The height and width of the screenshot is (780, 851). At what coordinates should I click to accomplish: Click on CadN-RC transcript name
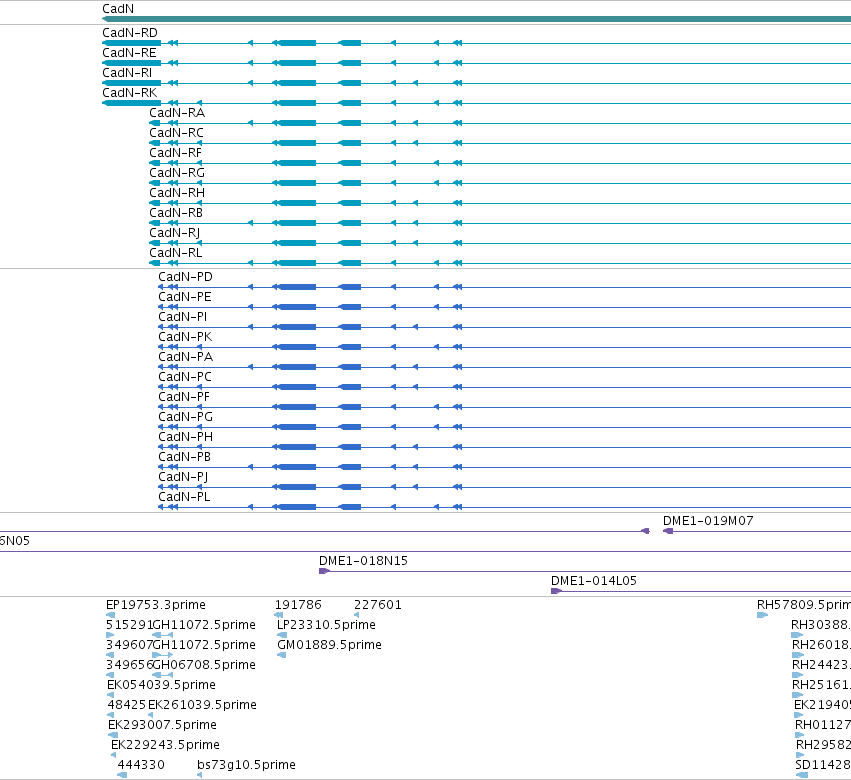click(176, 133)
